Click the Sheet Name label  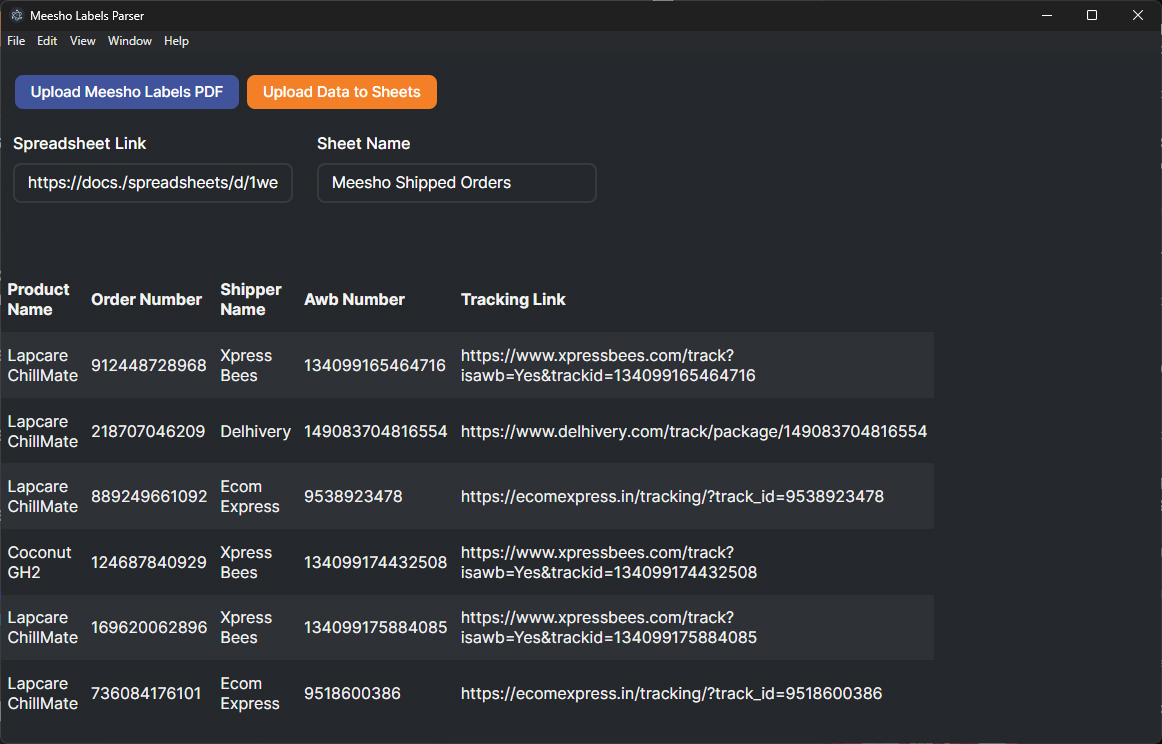tap(363, 144)
